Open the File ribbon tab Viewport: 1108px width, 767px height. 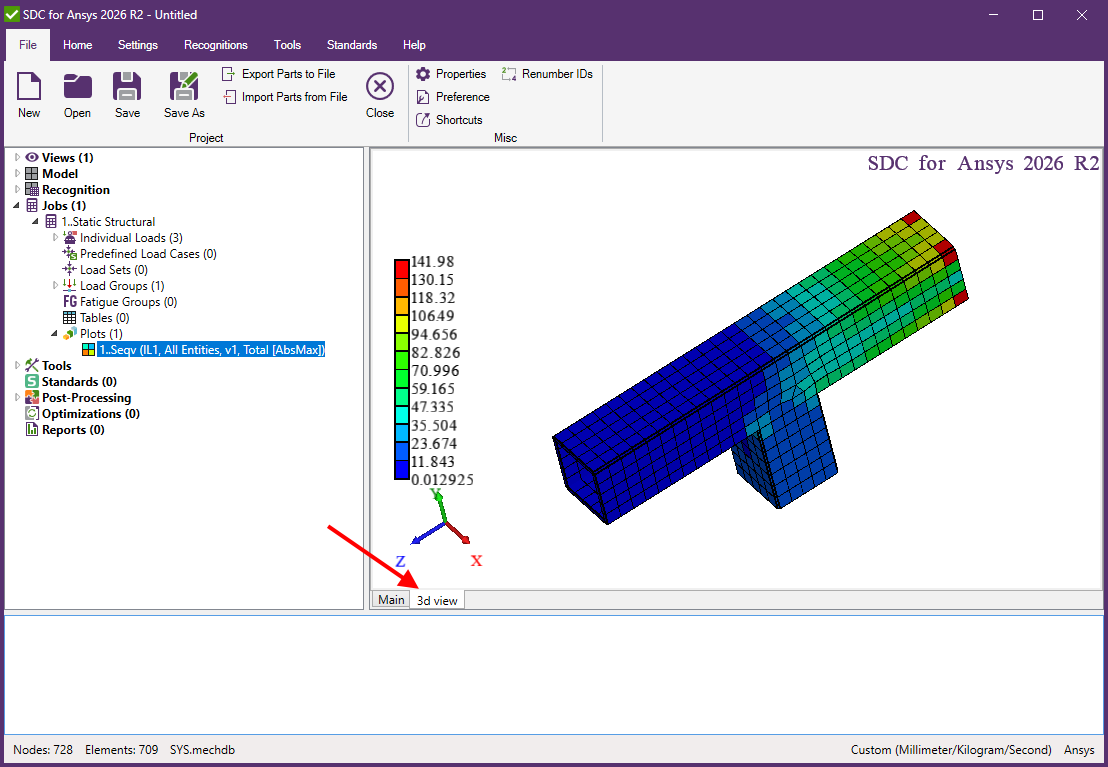(x=28, y=45)
